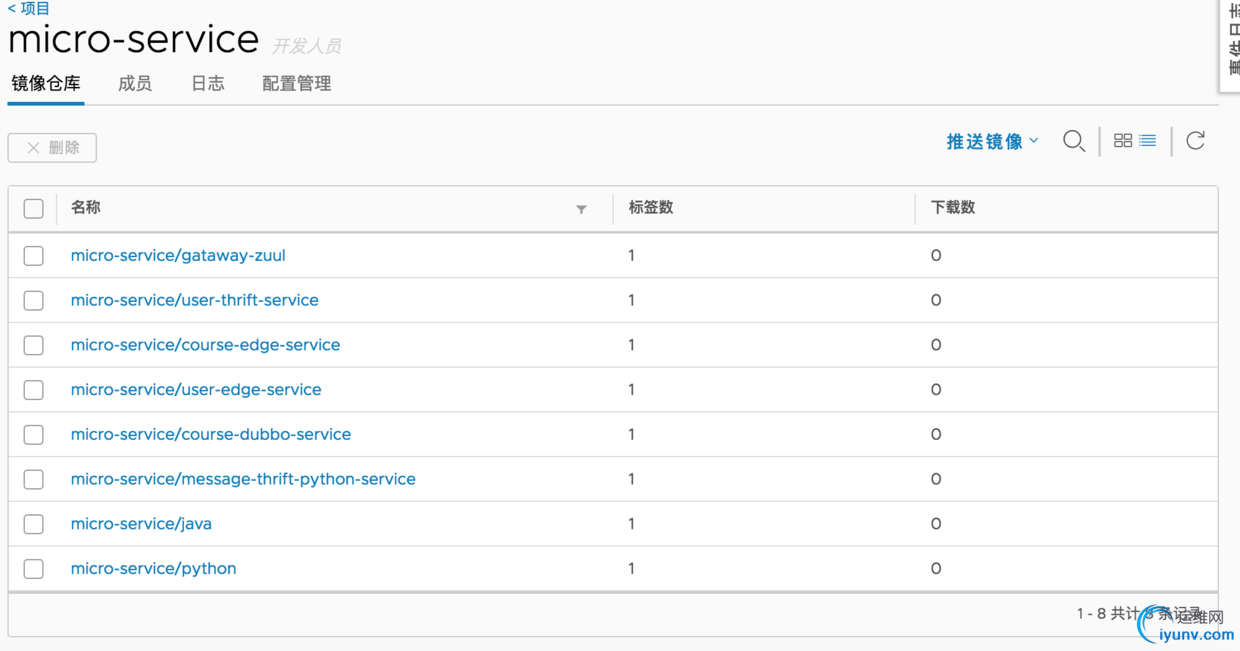Select the micro-service/java checkbox
The height and width of the screenshot is (651, 1240).
[34, 524]
